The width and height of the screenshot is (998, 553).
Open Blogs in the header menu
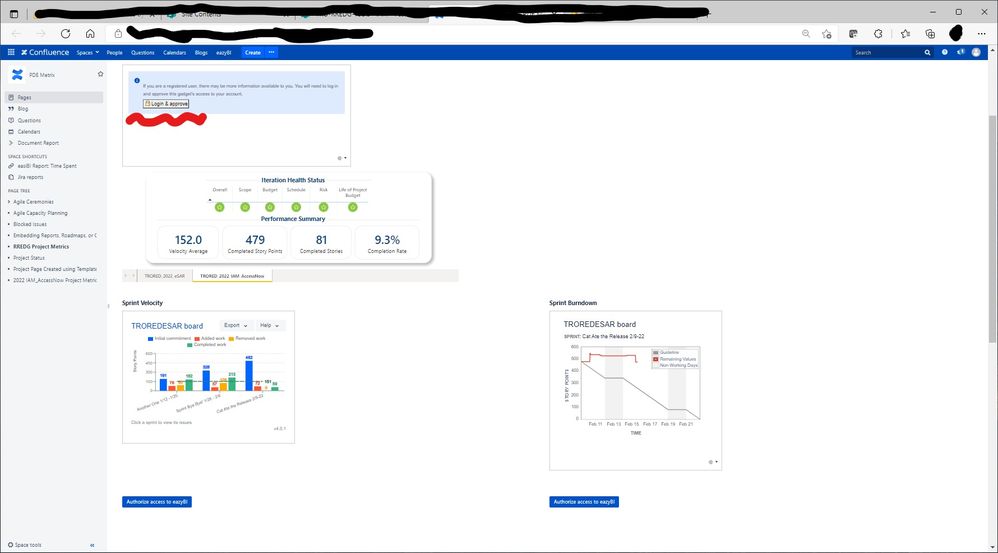pos(201,52)
